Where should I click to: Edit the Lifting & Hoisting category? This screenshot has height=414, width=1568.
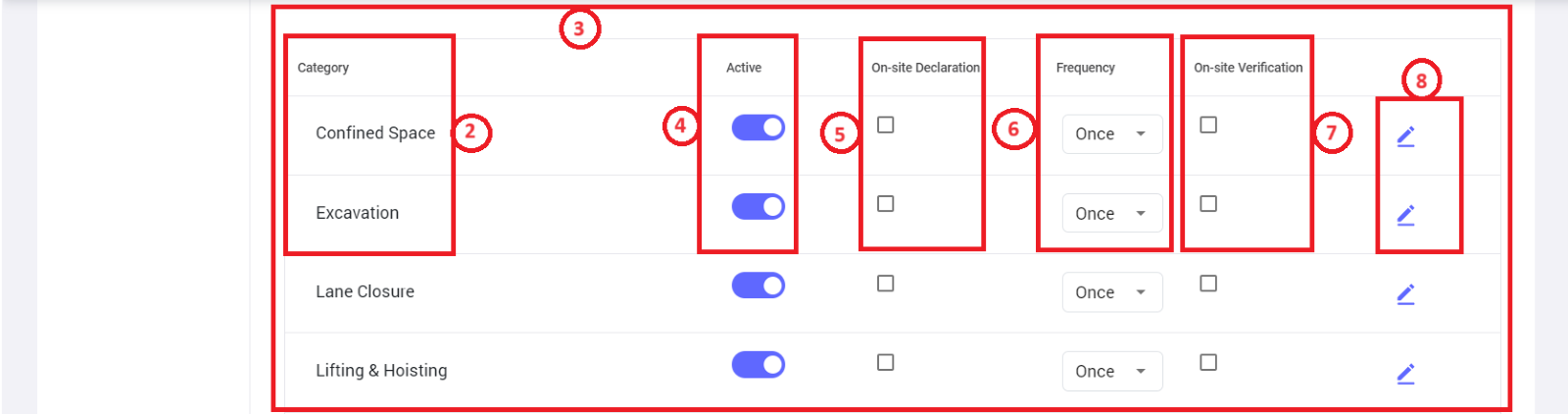(1405, 373)
